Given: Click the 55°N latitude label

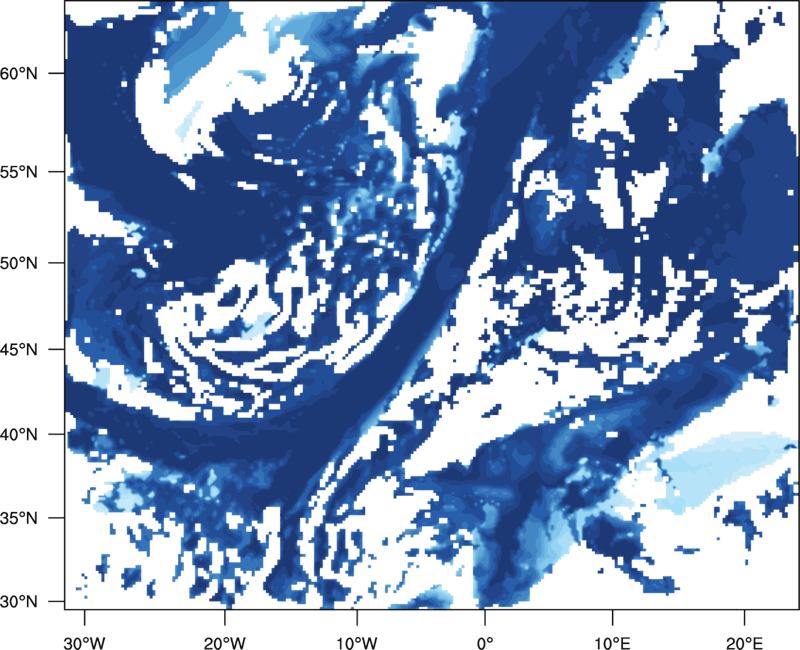Looking at the screenshot, I should point(19,172).
